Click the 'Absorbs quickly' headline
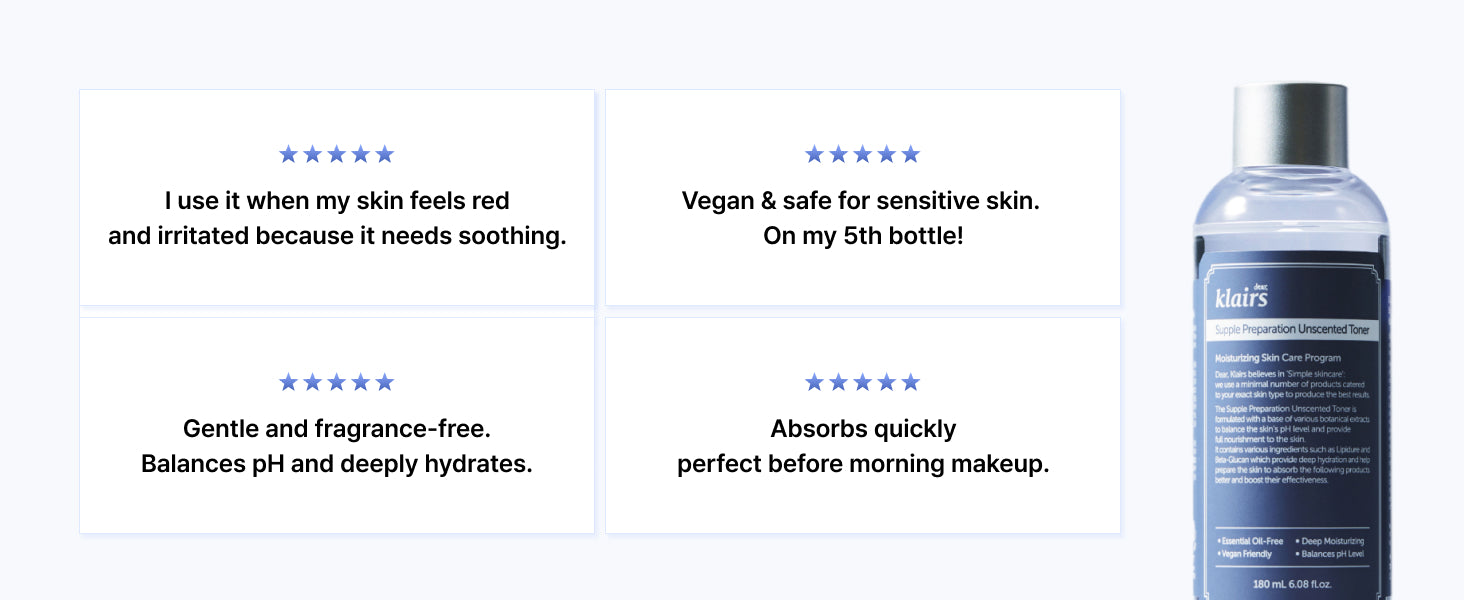The height and width of the screenshot is (600, 1464). click(863, 429)
